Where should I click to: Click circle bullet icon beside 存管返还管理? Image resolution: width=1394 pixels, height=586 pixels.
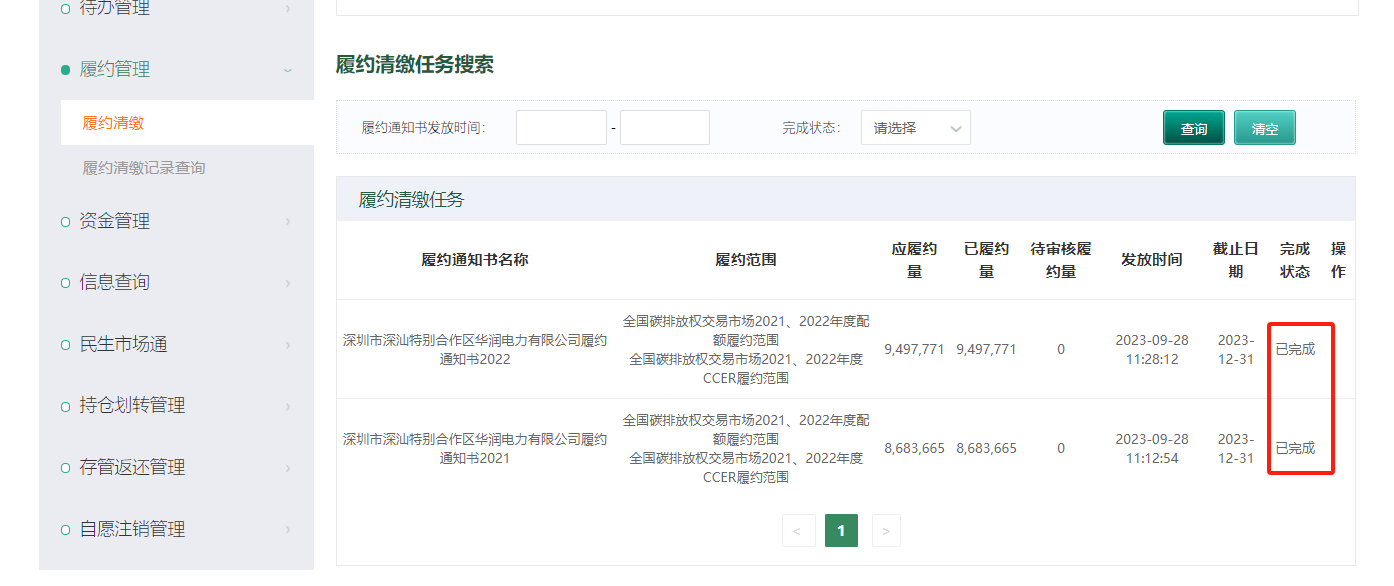coord(66,468)
